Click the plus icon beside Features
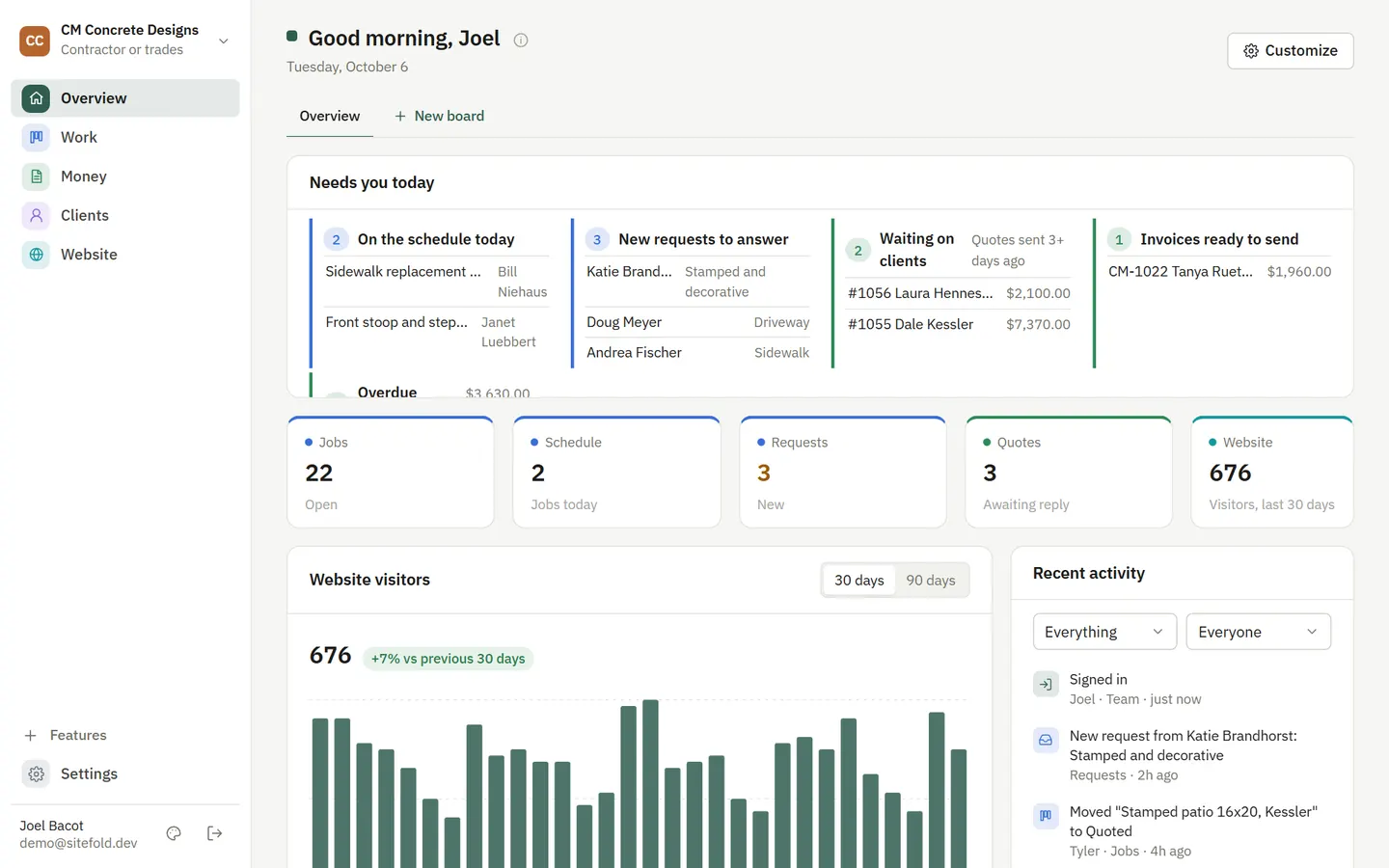 point(30,735)
